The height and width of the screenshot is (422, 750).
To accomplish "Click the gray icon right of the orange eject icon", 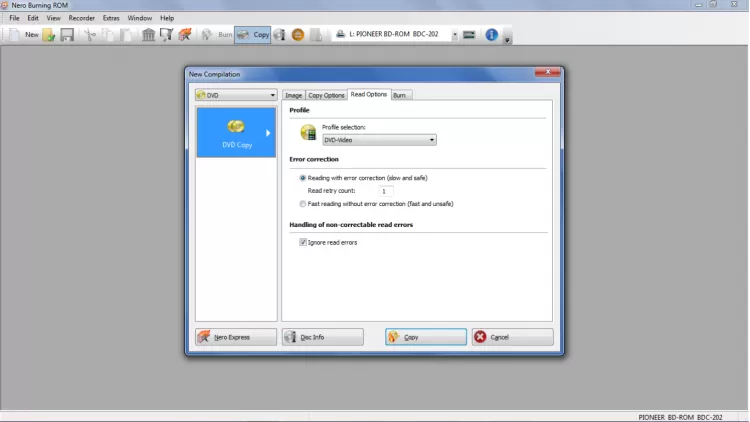I will point(316,34).
